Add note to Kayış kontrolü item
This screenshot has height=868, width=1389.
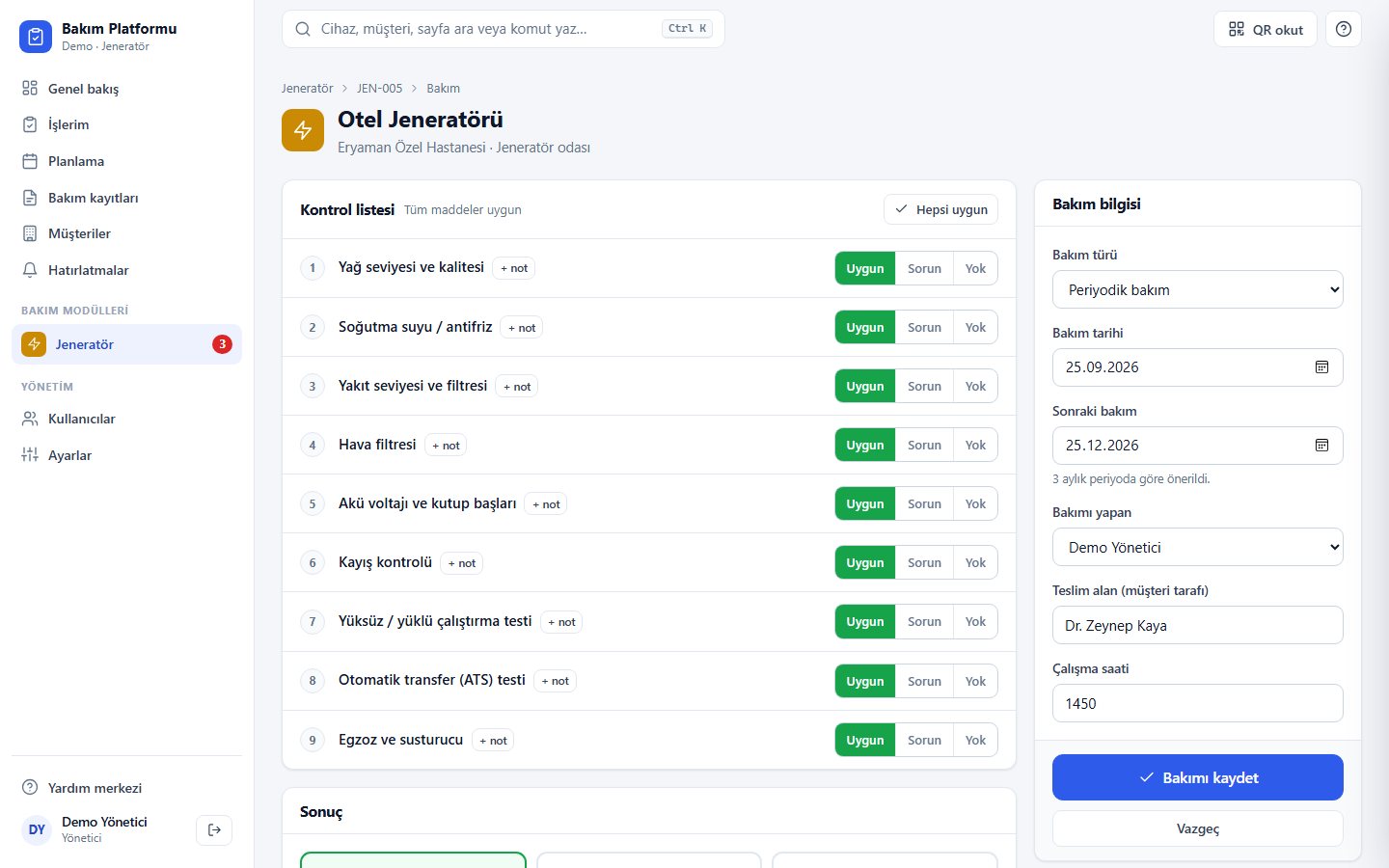[x=462, y=563]
